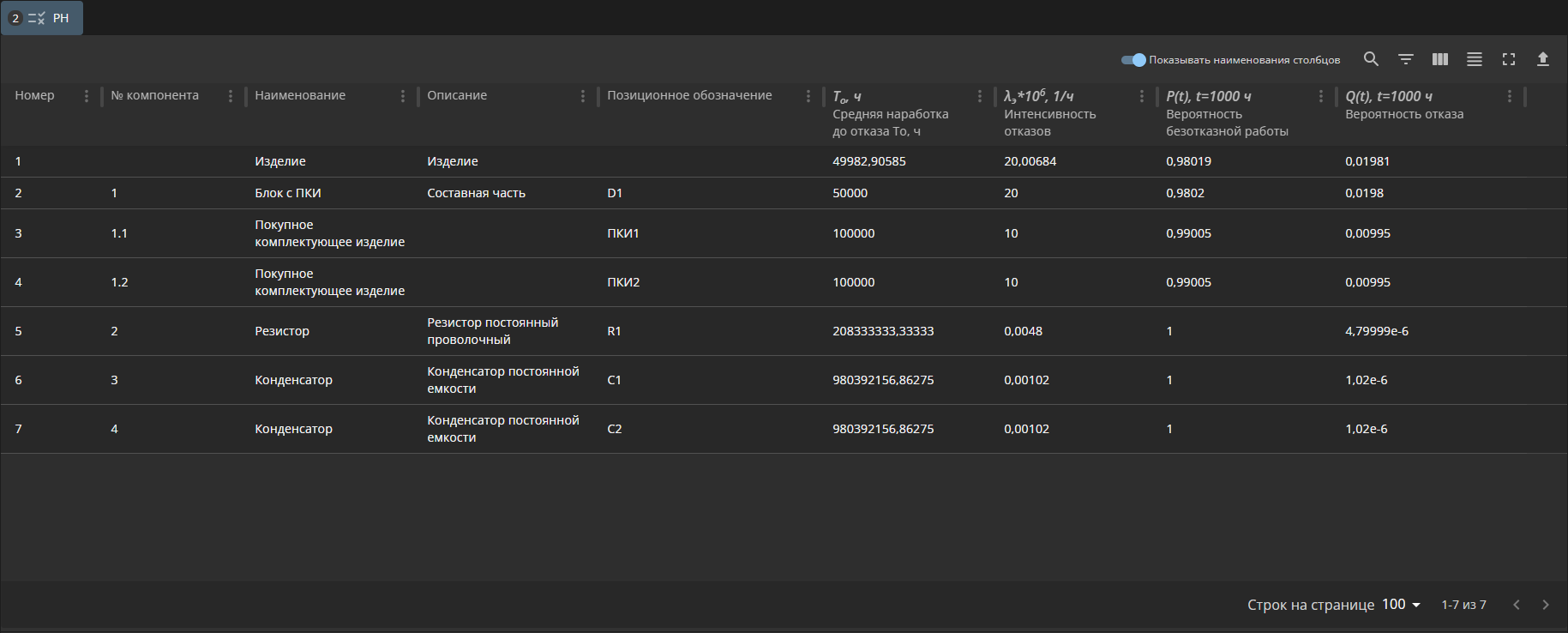The height and width of the screenshot is (633, 1568).
Task: Select the Блок с ПКИ cell
Action: (x=288, y=193)
